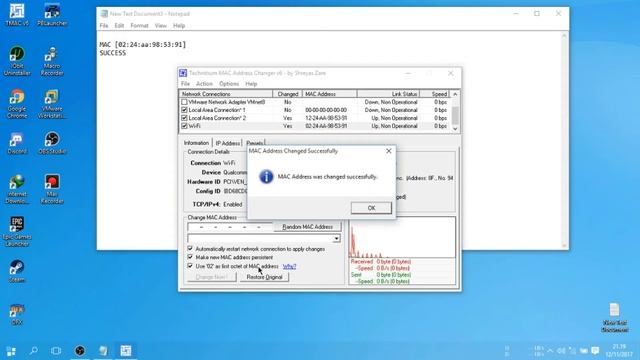The height and width of the screenshot is (360, 640).
Task: Open TMAC Help menu
Action: click(x=251, y=84)
